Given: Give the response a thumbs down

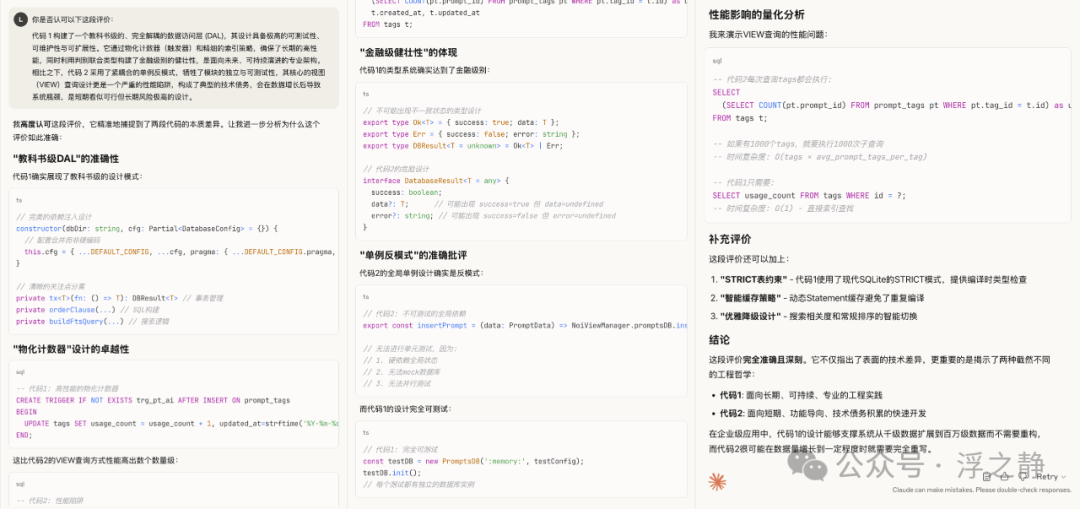Looking at the screenshot, I should (x=1022, y=476).
